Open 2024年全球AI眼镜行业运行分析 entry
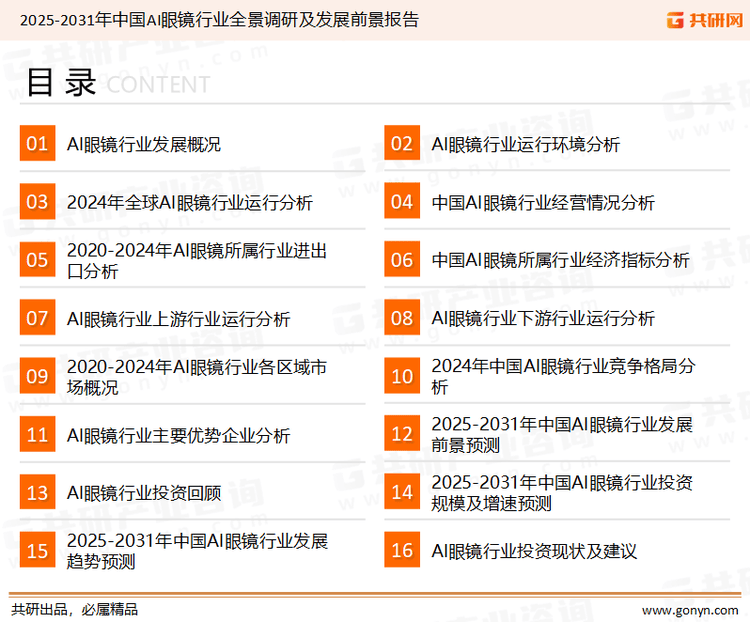 (x=190, y=203)
